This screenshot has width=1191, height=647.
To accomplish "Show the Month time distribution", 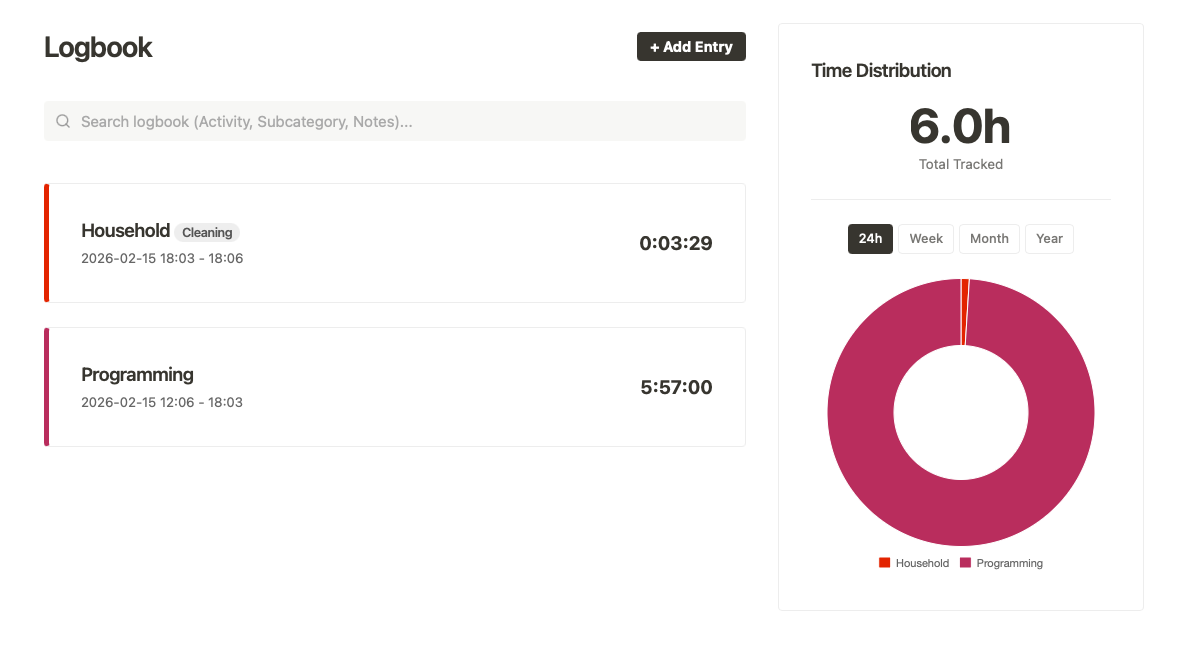I will coord(989,239).
